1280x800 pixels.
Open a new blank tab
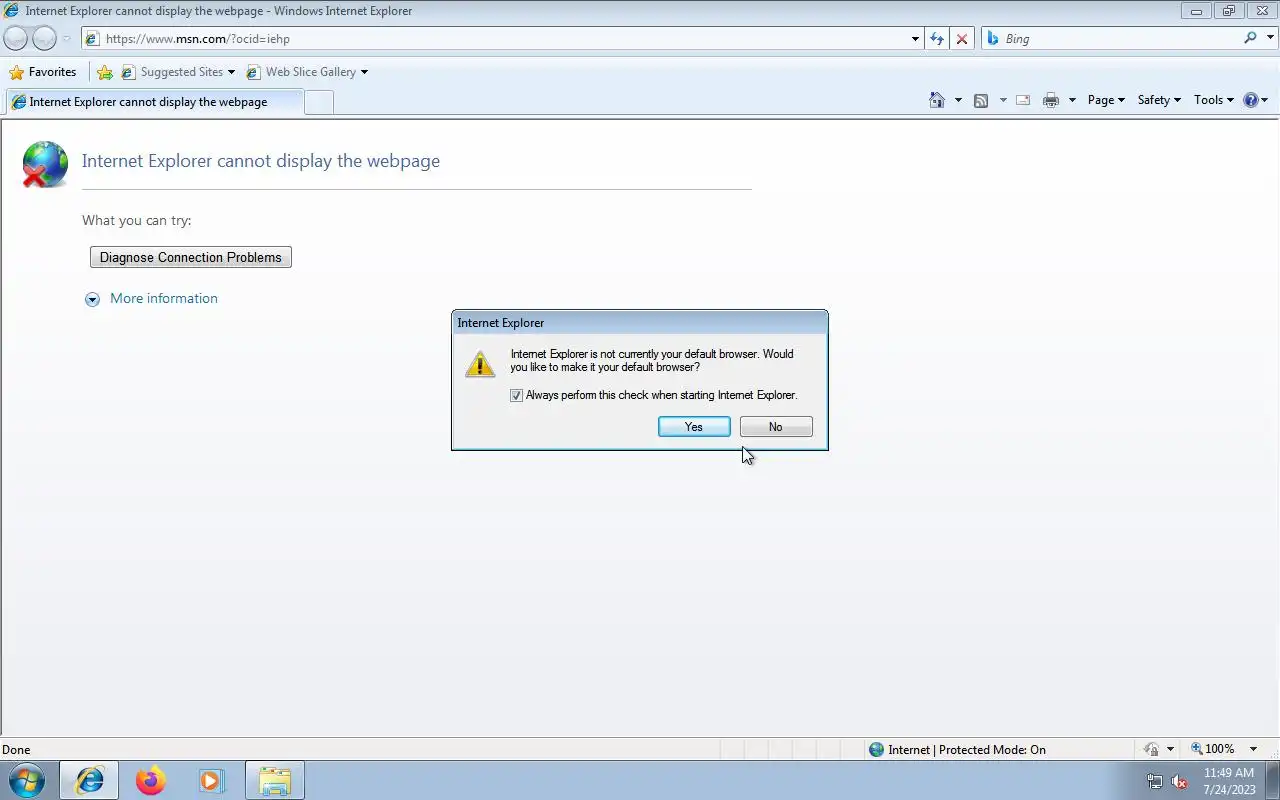[x=318, y=102]
